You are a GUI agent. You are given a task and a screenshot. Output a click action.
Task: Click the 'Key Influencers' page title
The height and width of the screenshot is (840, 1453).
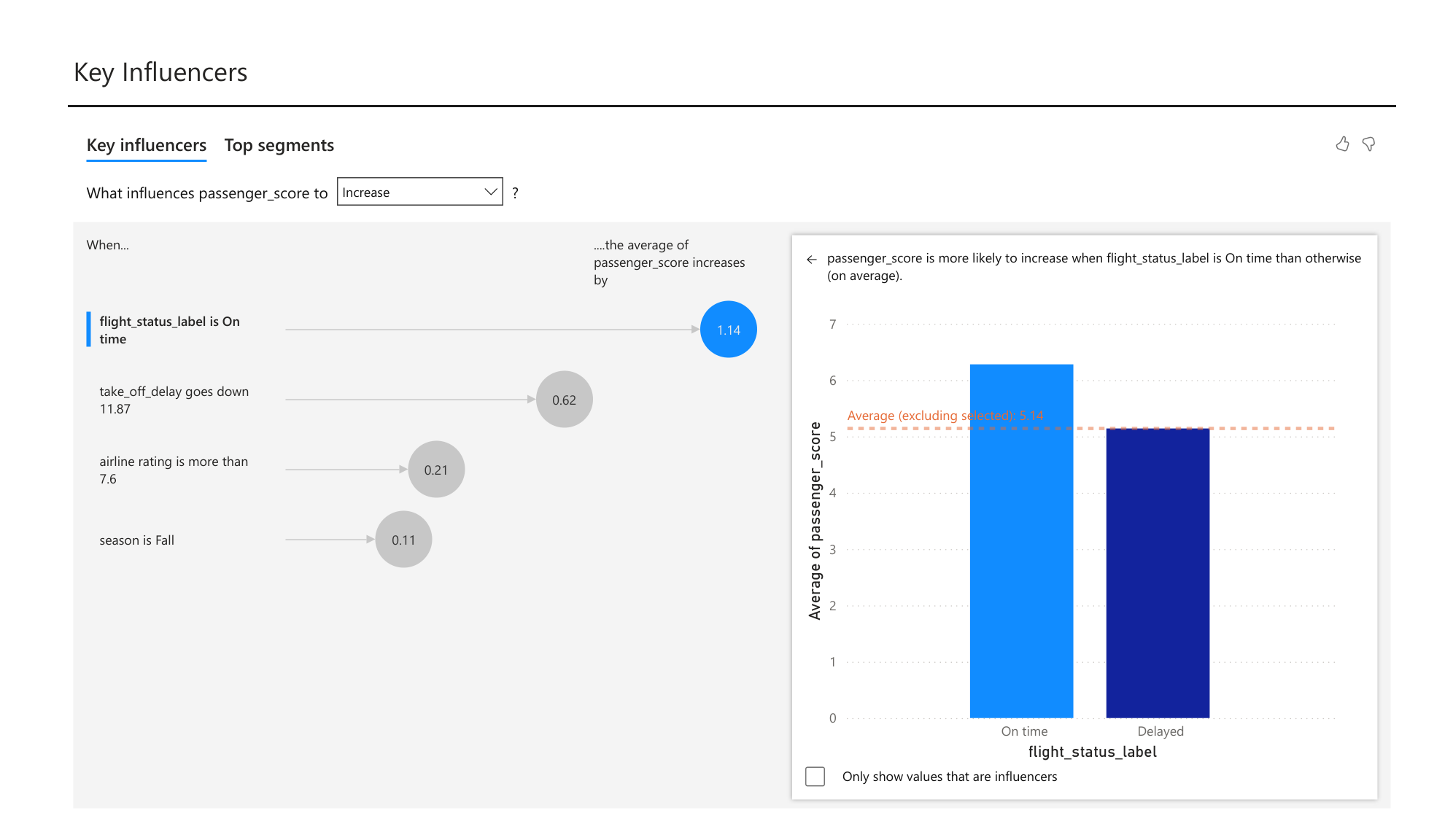160,72
